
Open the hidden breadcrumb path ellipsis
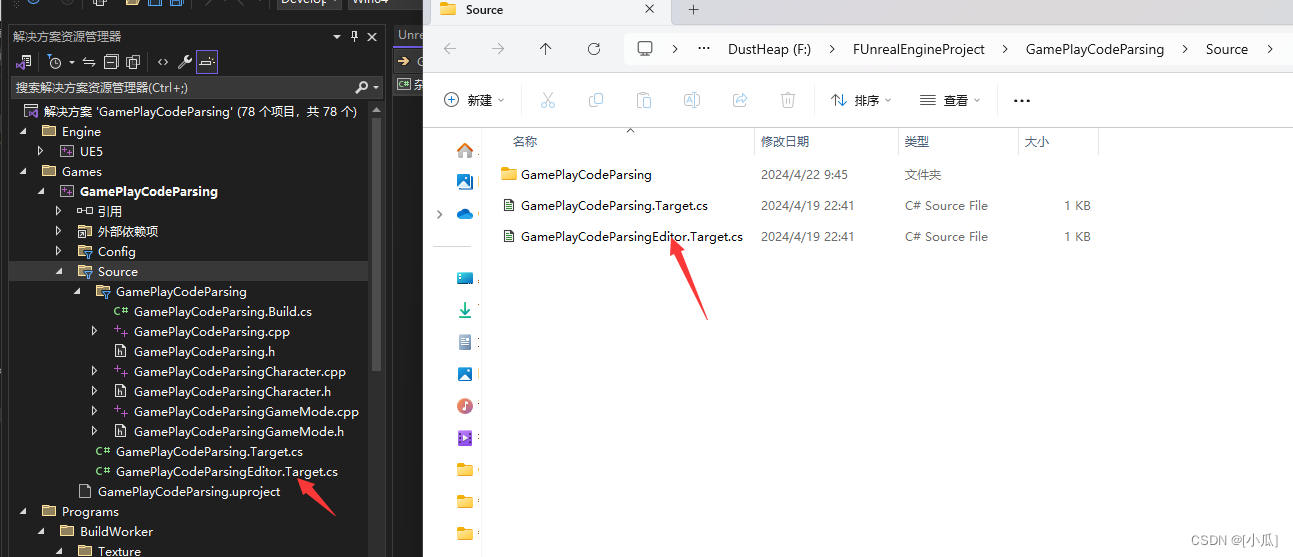pos(704,49)
